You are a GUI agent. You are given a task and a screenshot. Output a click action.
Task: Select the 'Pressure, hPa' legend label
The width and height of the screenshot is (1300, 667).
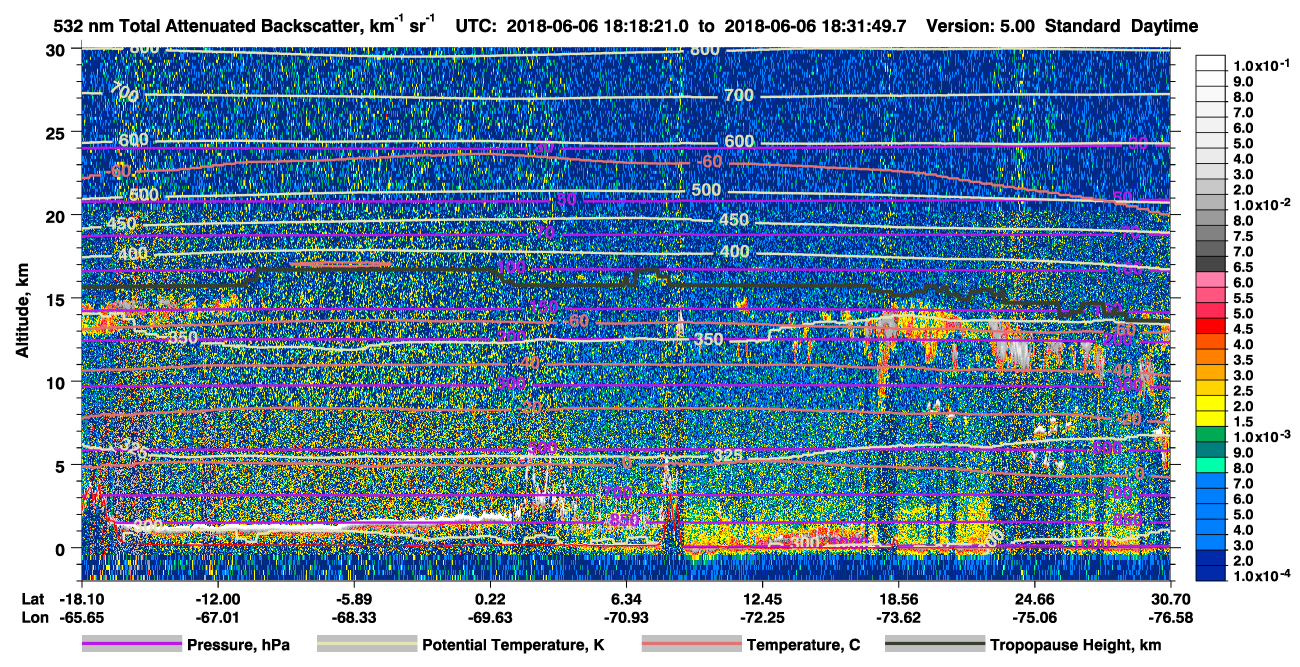[x=238, y=645]
